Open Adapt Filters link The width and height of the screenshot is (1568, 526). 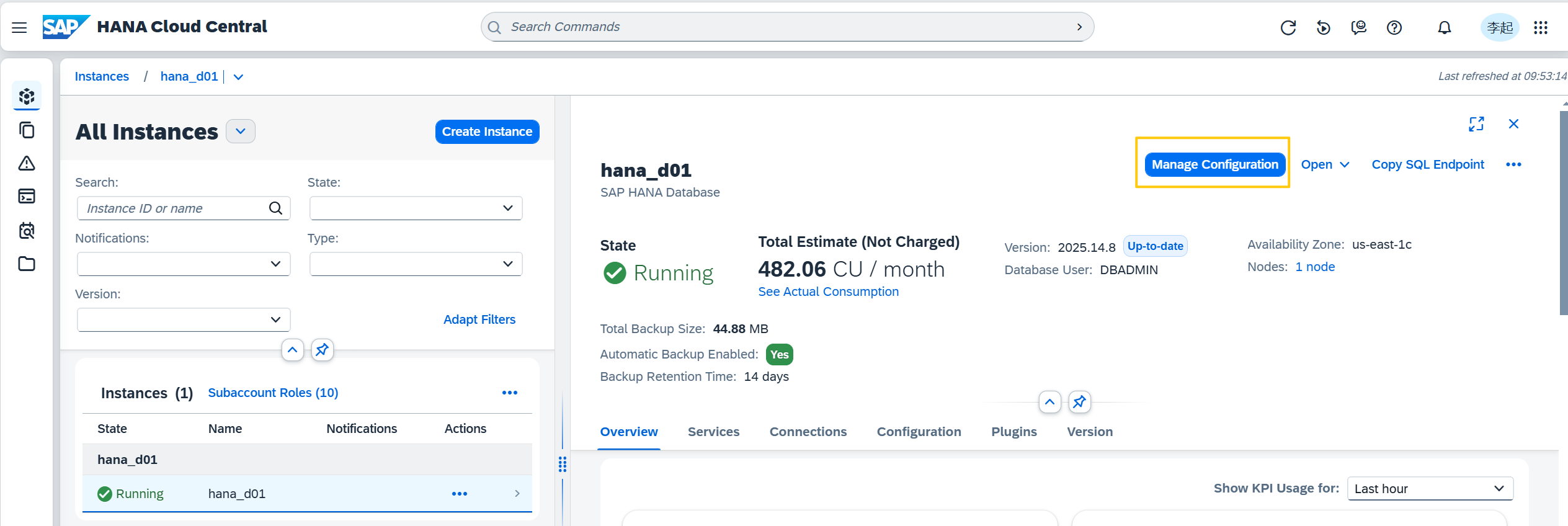[479, 319]
